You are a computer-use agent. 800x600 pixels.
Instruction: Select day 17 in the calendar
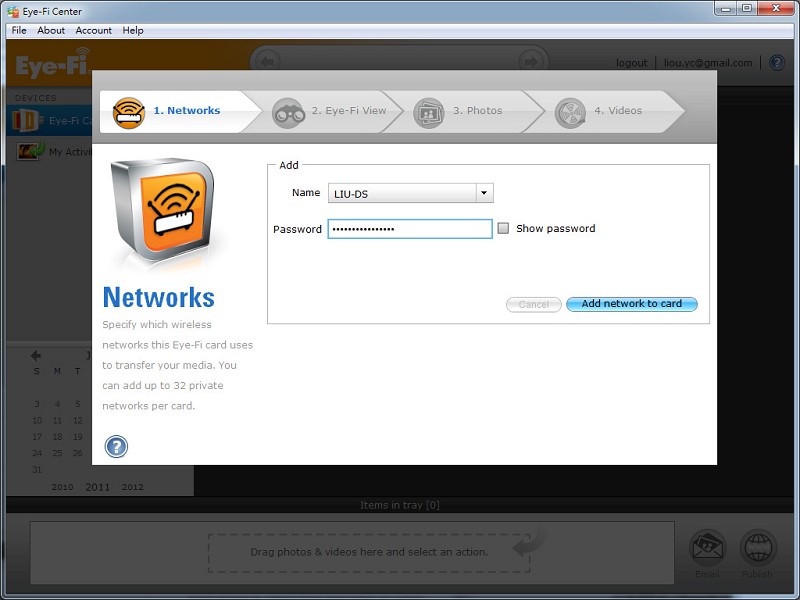[x=37, y=437]
